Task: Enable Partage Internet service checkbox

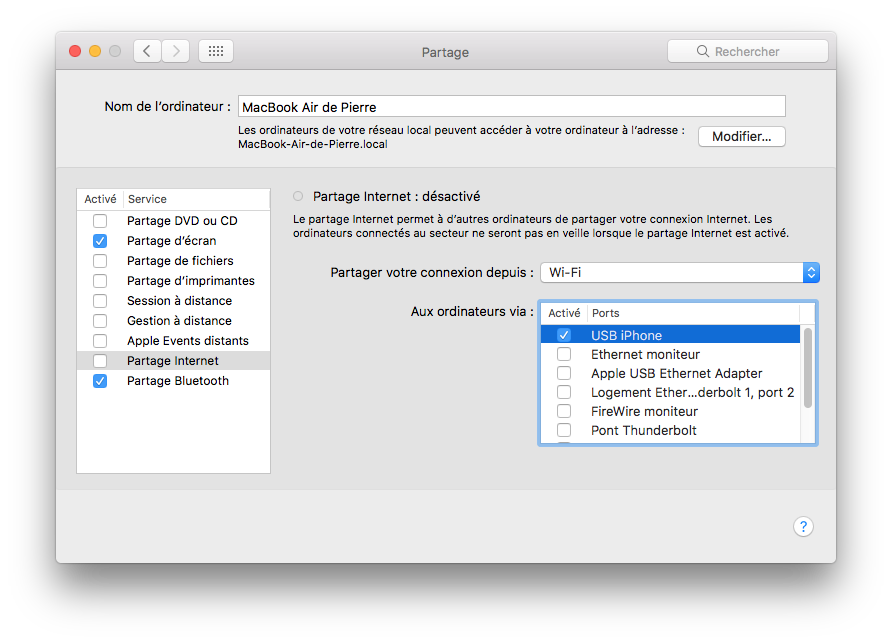Action: click(x=100, y=360)
